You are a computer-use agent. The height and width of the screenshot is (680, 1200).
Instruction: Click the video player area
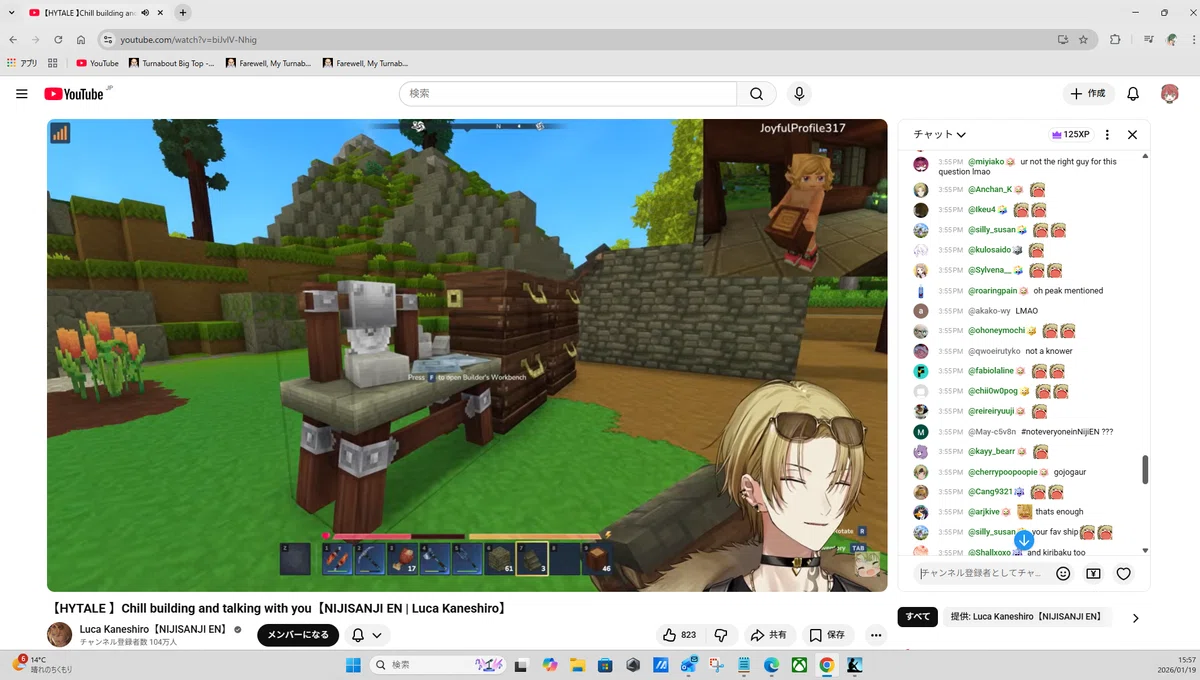(x=467, y=355)
